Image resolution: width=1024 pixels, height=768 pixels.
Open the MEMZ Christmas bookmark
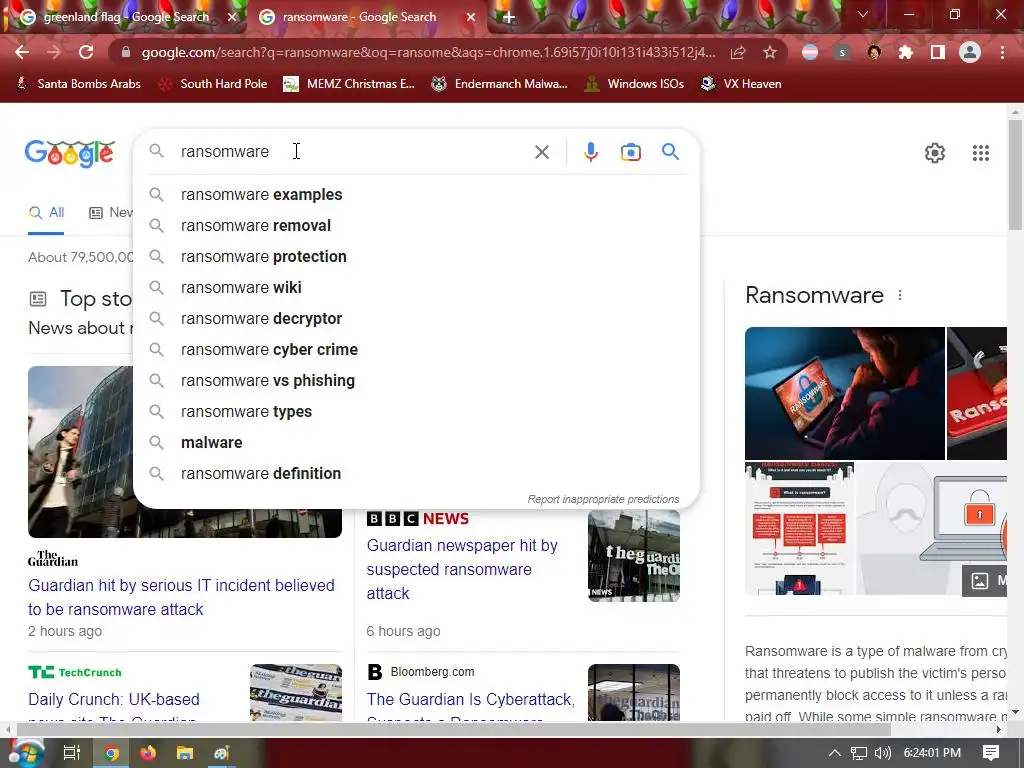349,84
